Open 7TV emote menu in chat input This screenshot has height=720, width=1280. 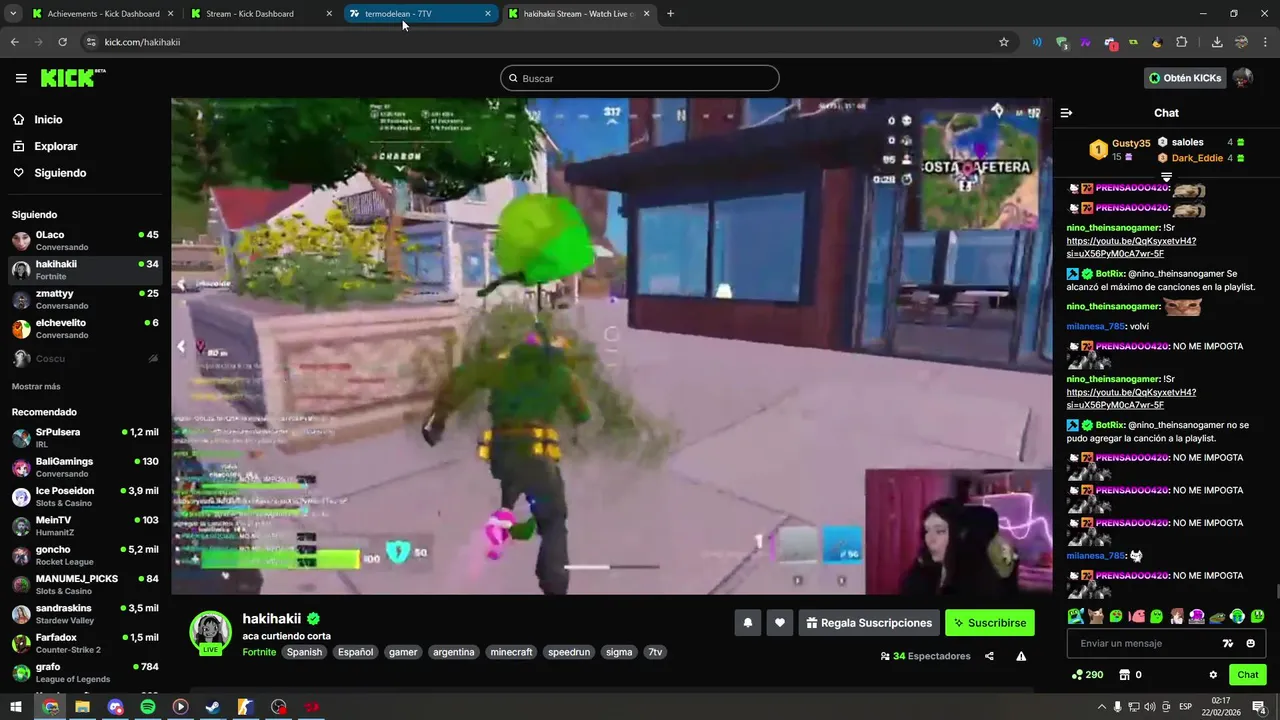(x=1229, y=644)
